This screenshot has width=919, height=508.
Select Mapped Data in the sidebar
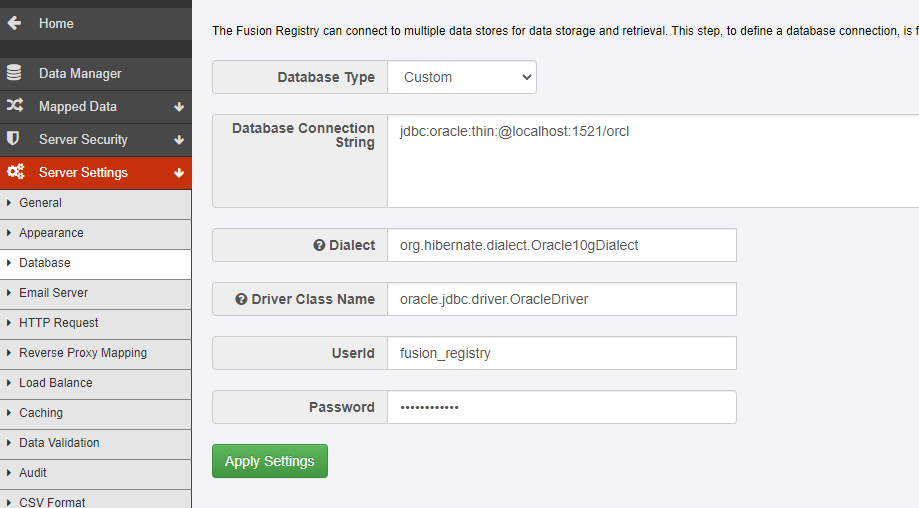[96, 107]
